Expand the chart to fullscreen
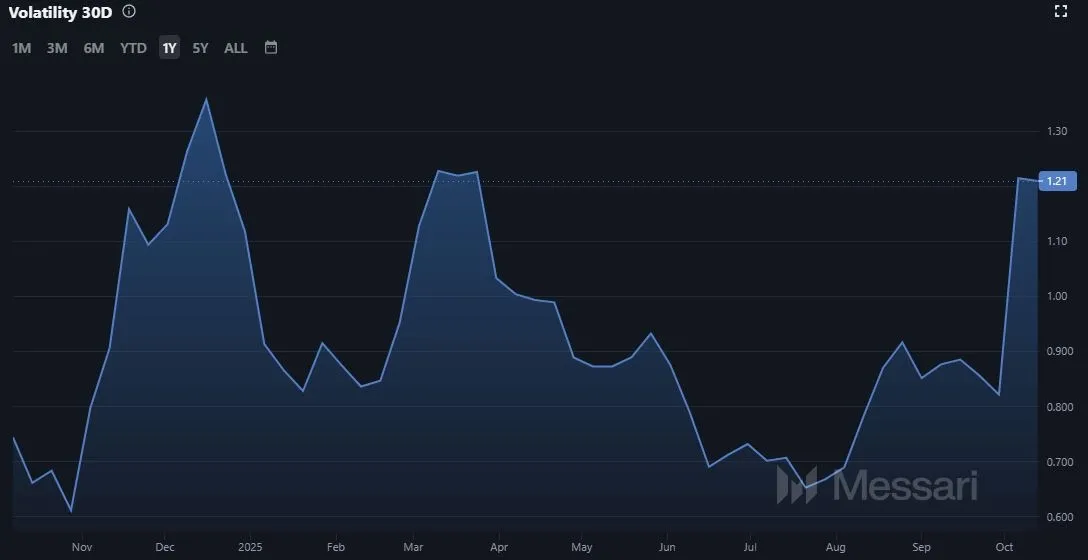The height and width of the screenshot is (560, 1088). tap(1062, 12)
